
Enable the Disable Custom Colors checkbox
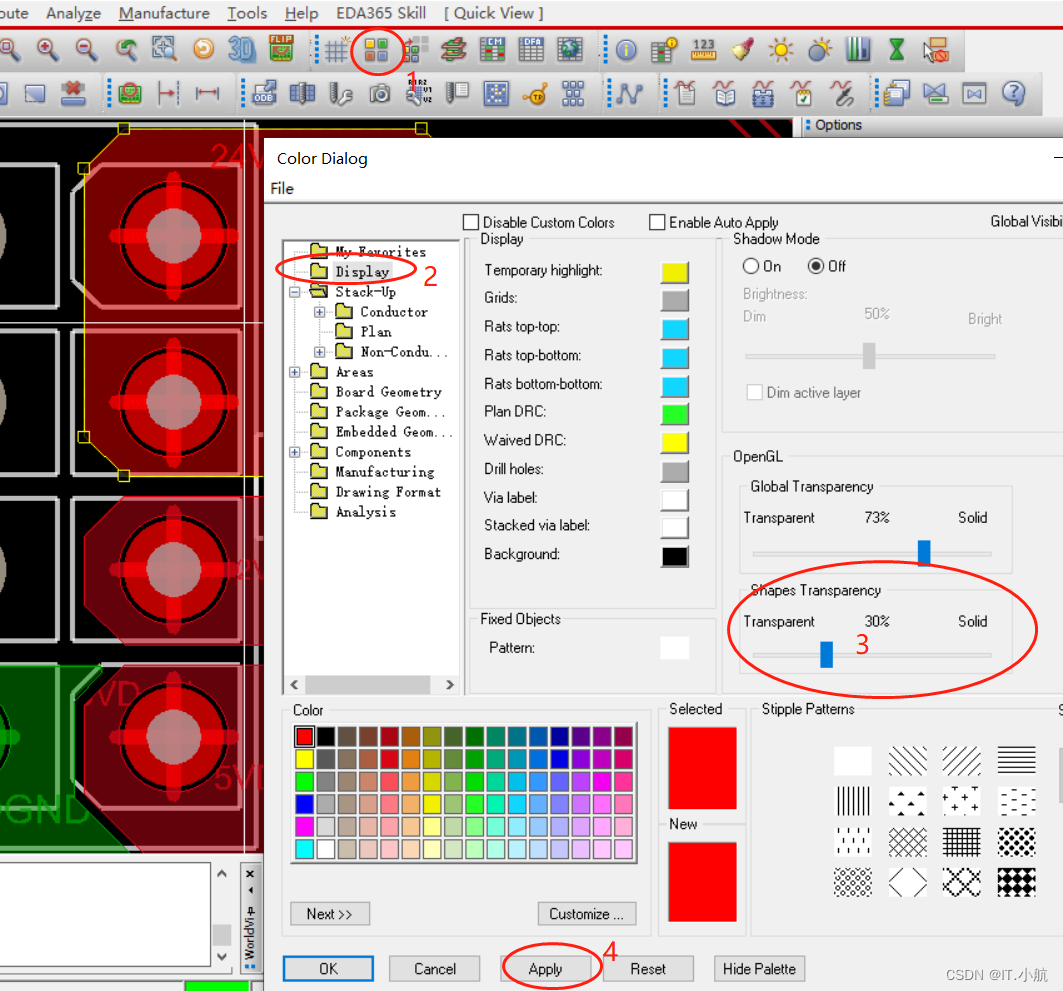[x=471, y=222]
